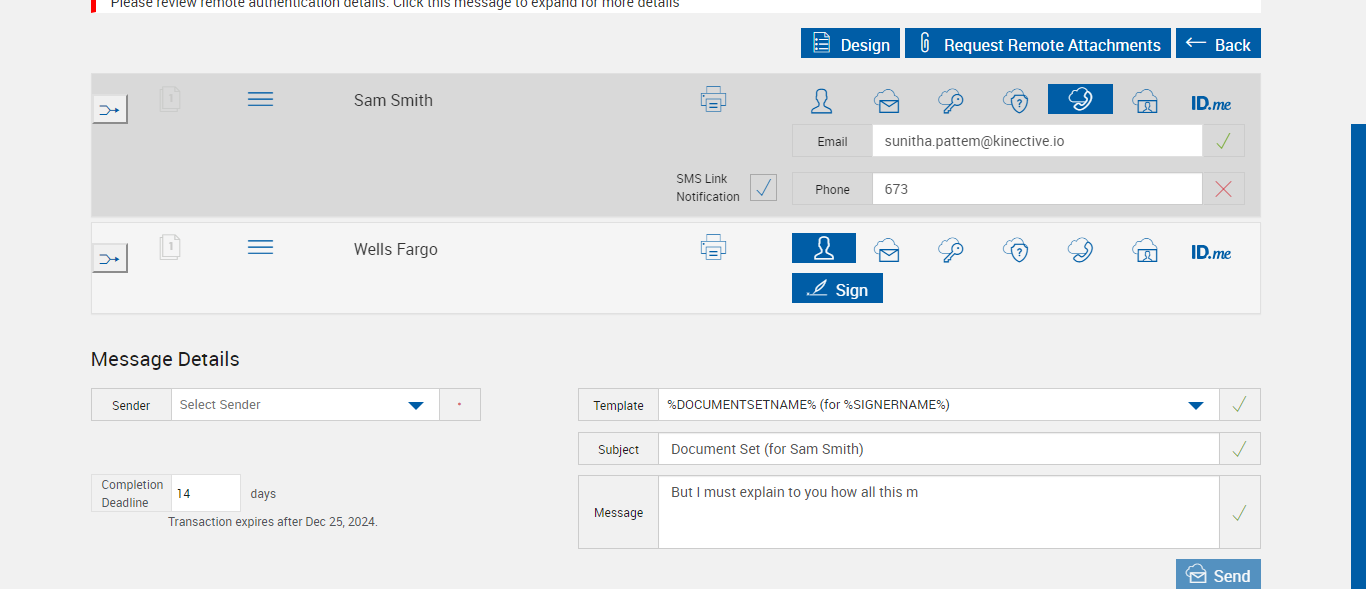Viewport: 1366px width, 589px height.
Task: Expand the Template dropdown list
Action: pos(1195,405)
